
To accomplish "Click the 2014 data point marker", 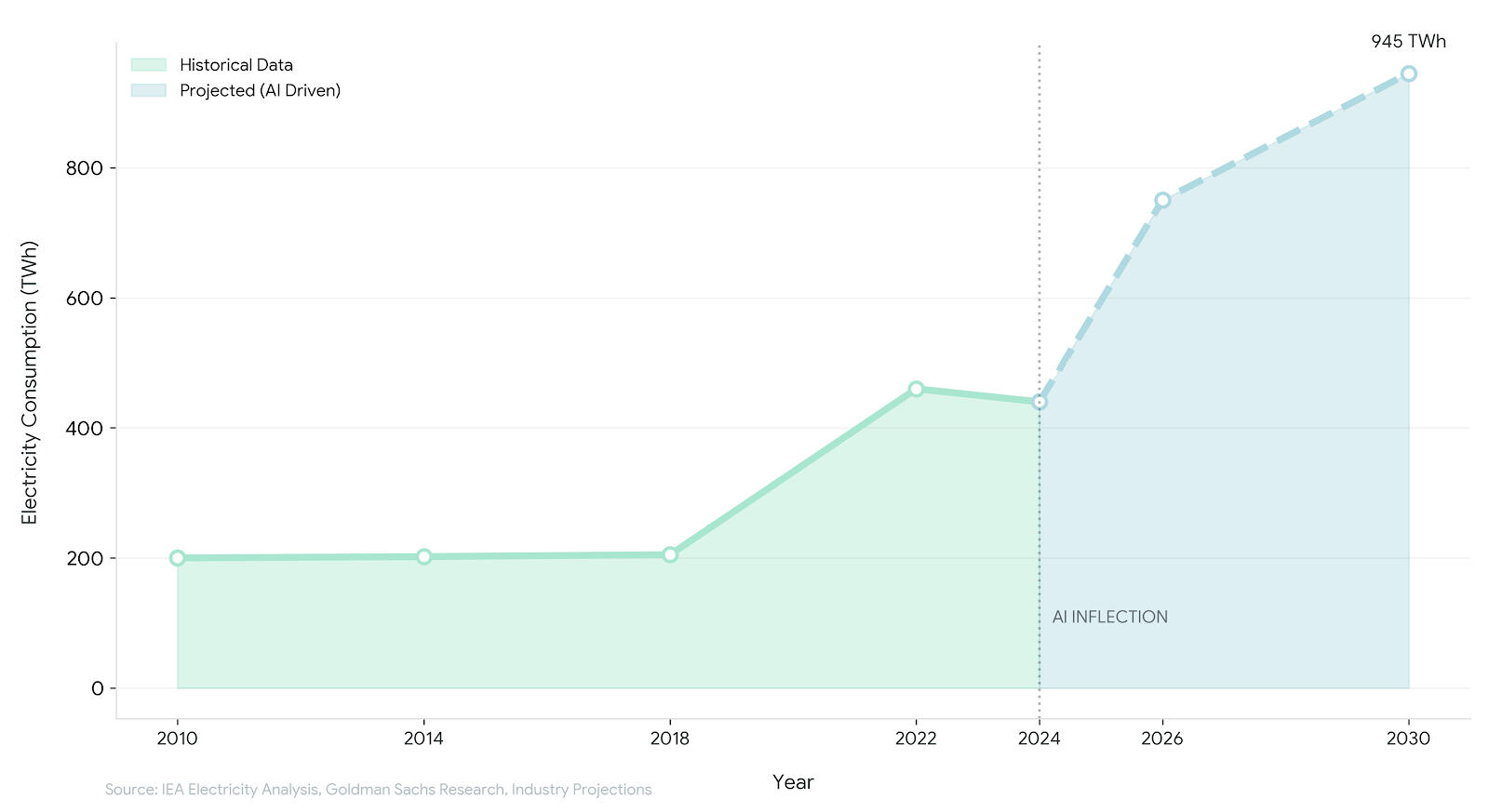I will pos(423,556).
